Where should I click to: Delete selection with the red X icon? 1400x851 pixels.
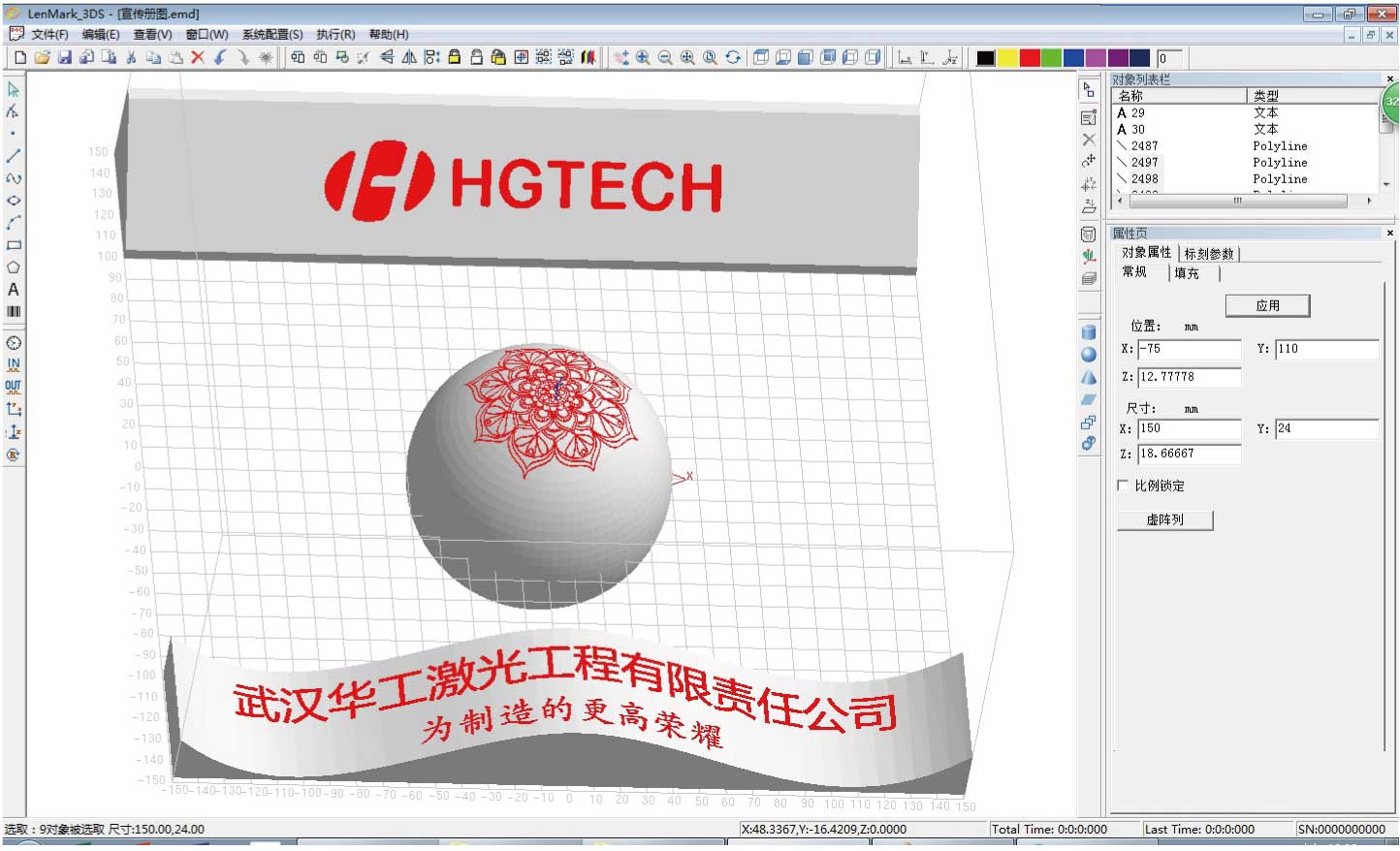[x=198, y=57]
